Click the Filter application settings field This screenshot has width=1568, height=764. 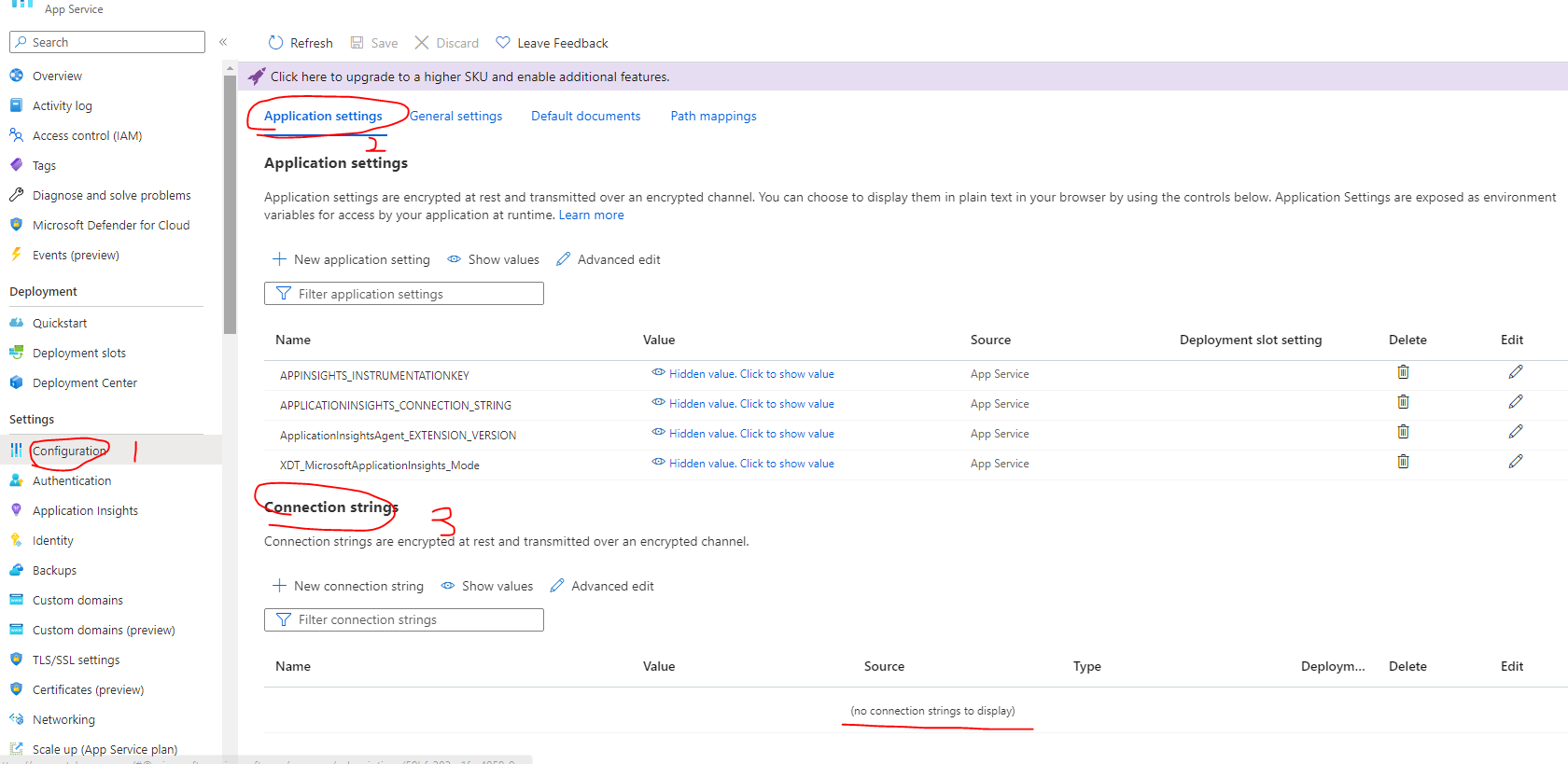pyautogui.click(x=404, y=294)
